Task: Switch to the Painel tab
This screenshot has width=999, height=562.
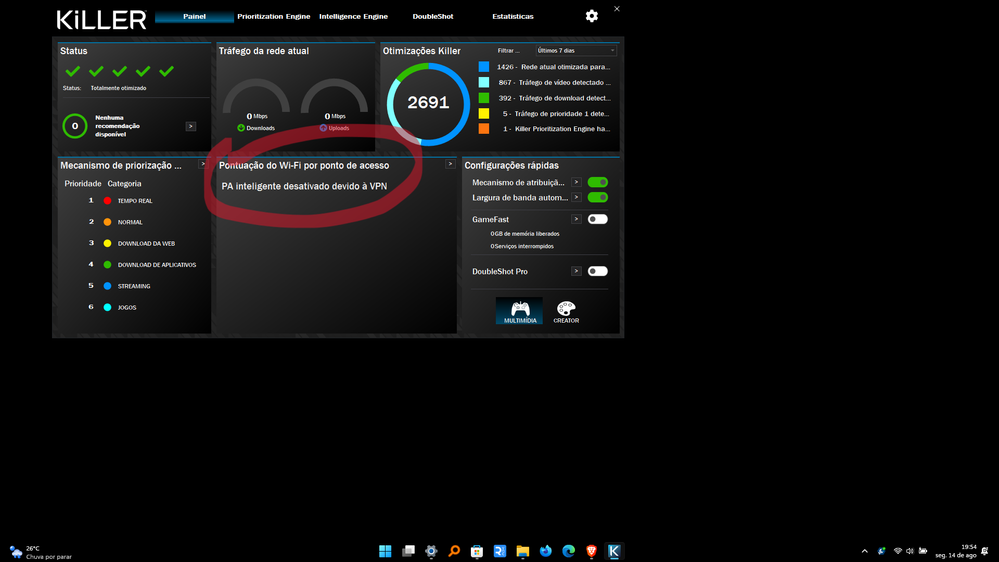Action: point(194,17)
